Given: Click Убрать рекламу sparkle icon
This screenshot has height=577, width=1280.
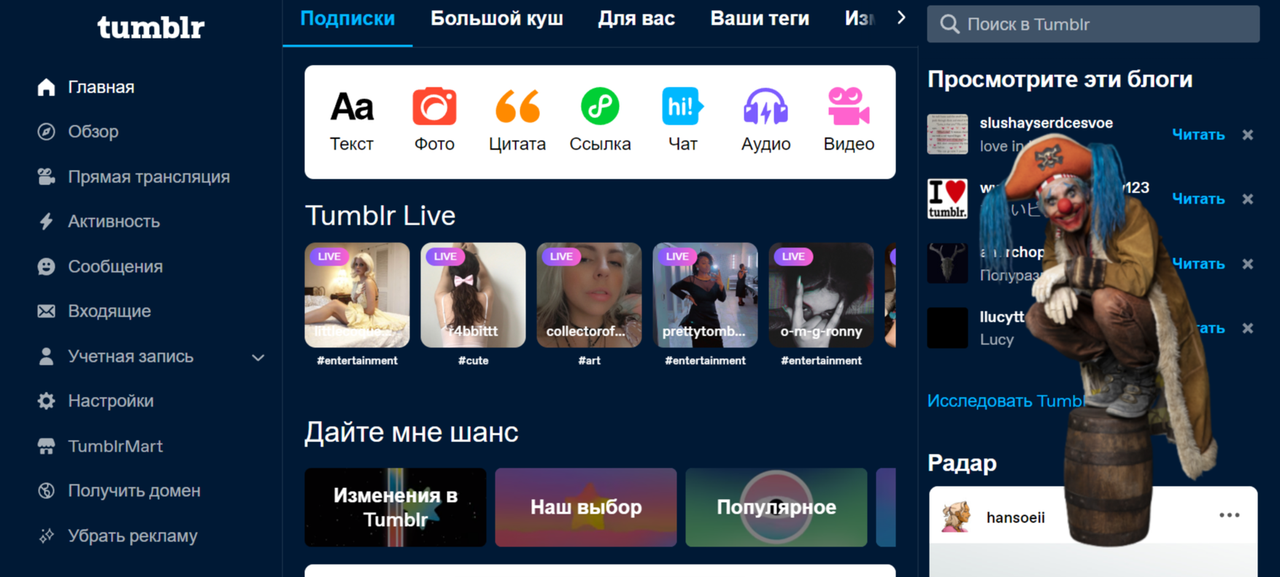Looking at the screenshot, I should [x=46, y=536].
